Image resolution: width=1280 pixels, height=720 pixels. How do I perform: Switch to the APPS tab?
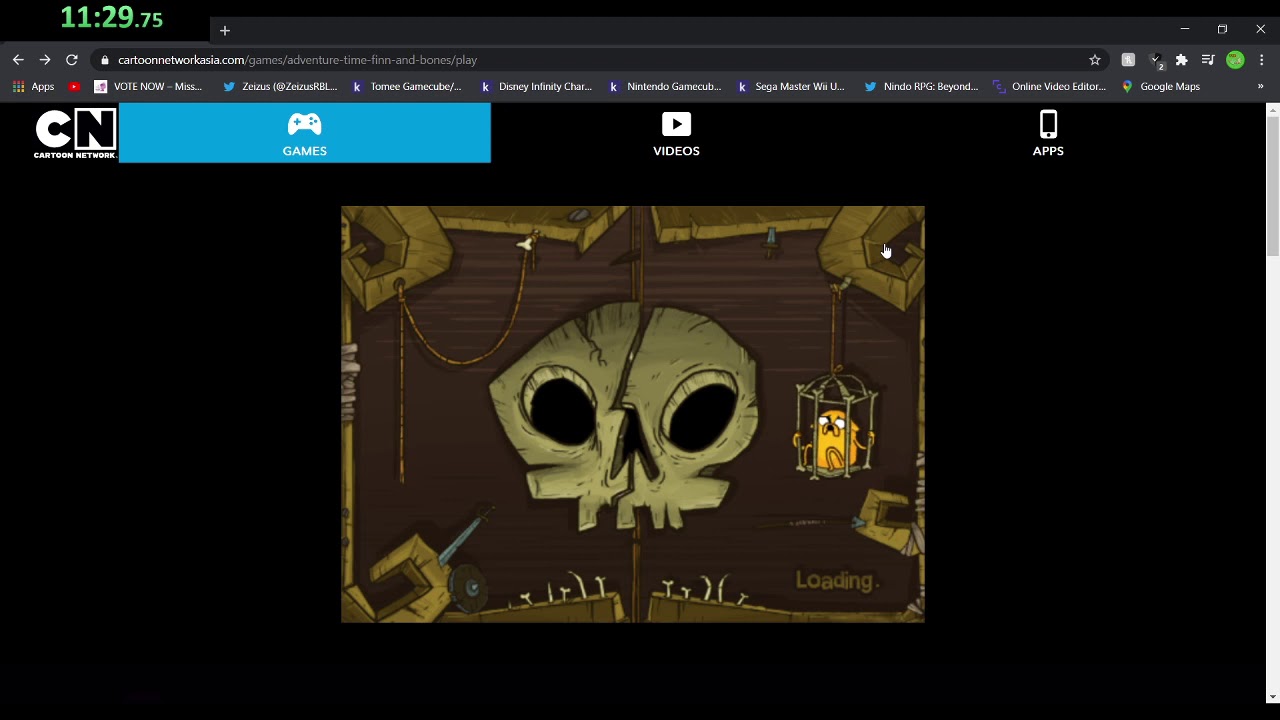[1048, 134]
